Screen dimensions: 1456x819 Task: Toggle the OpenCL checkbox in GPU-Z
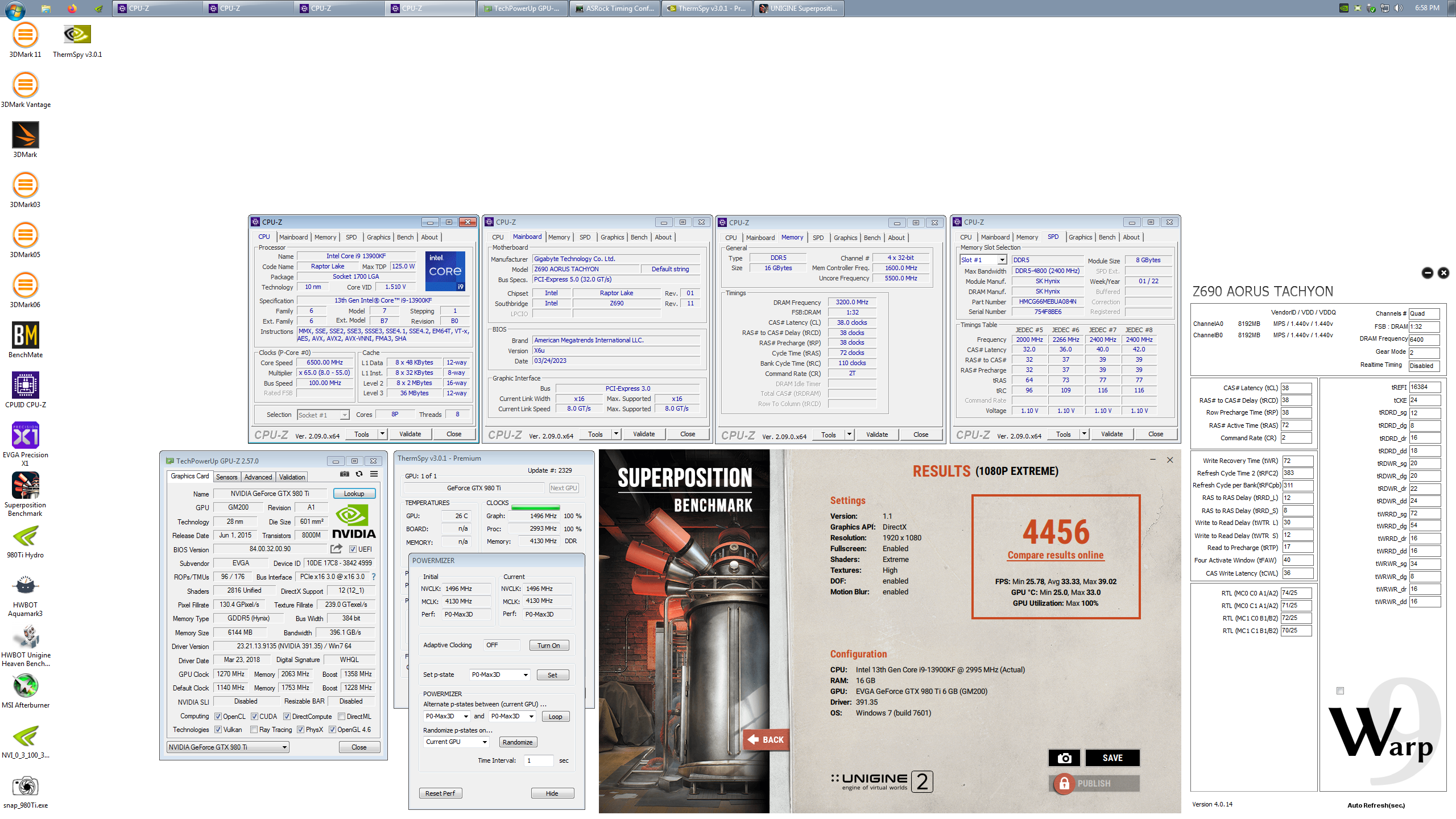218,717
